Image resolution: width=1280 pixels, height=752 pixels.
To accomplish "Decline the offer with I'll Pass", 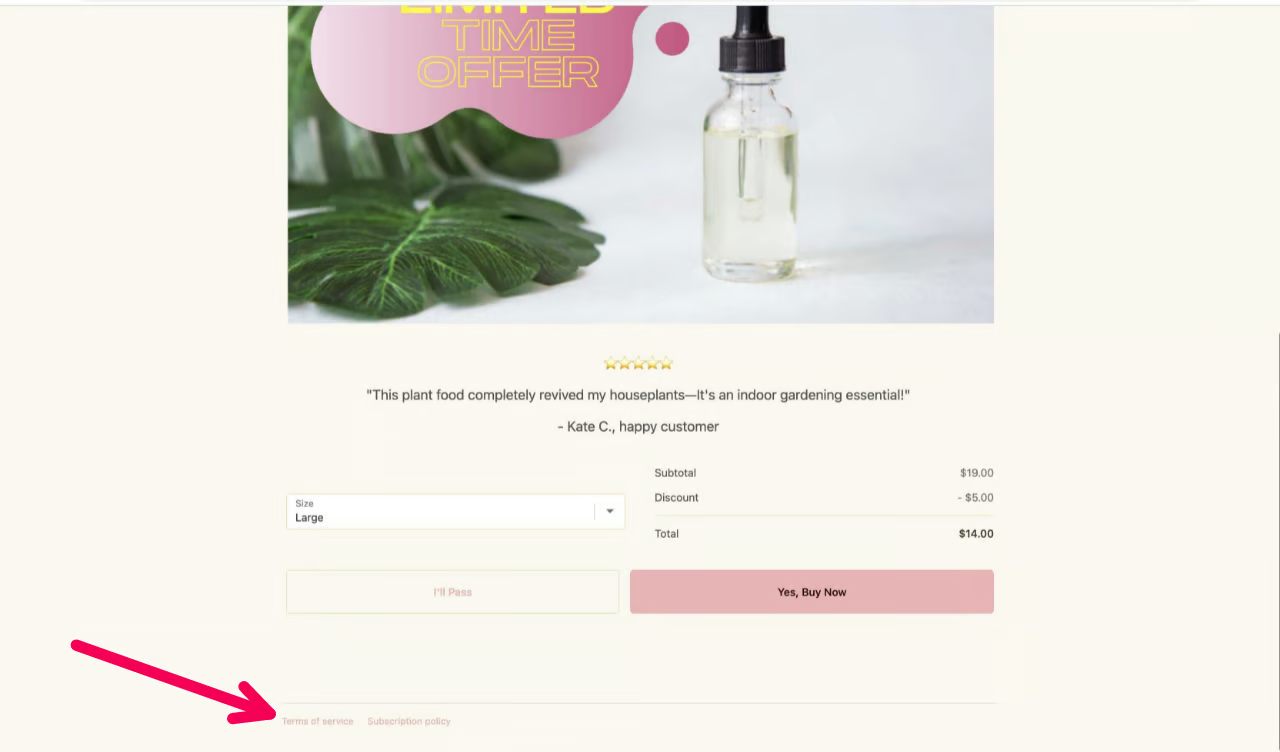I will tap(452, 592).
